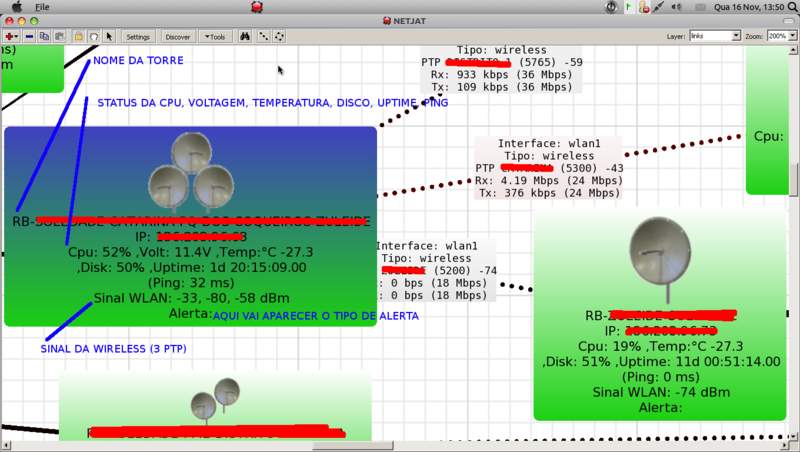This screenshot has width=800, height=452.
Task: Open the Settings button
Action: click(138, 37)
